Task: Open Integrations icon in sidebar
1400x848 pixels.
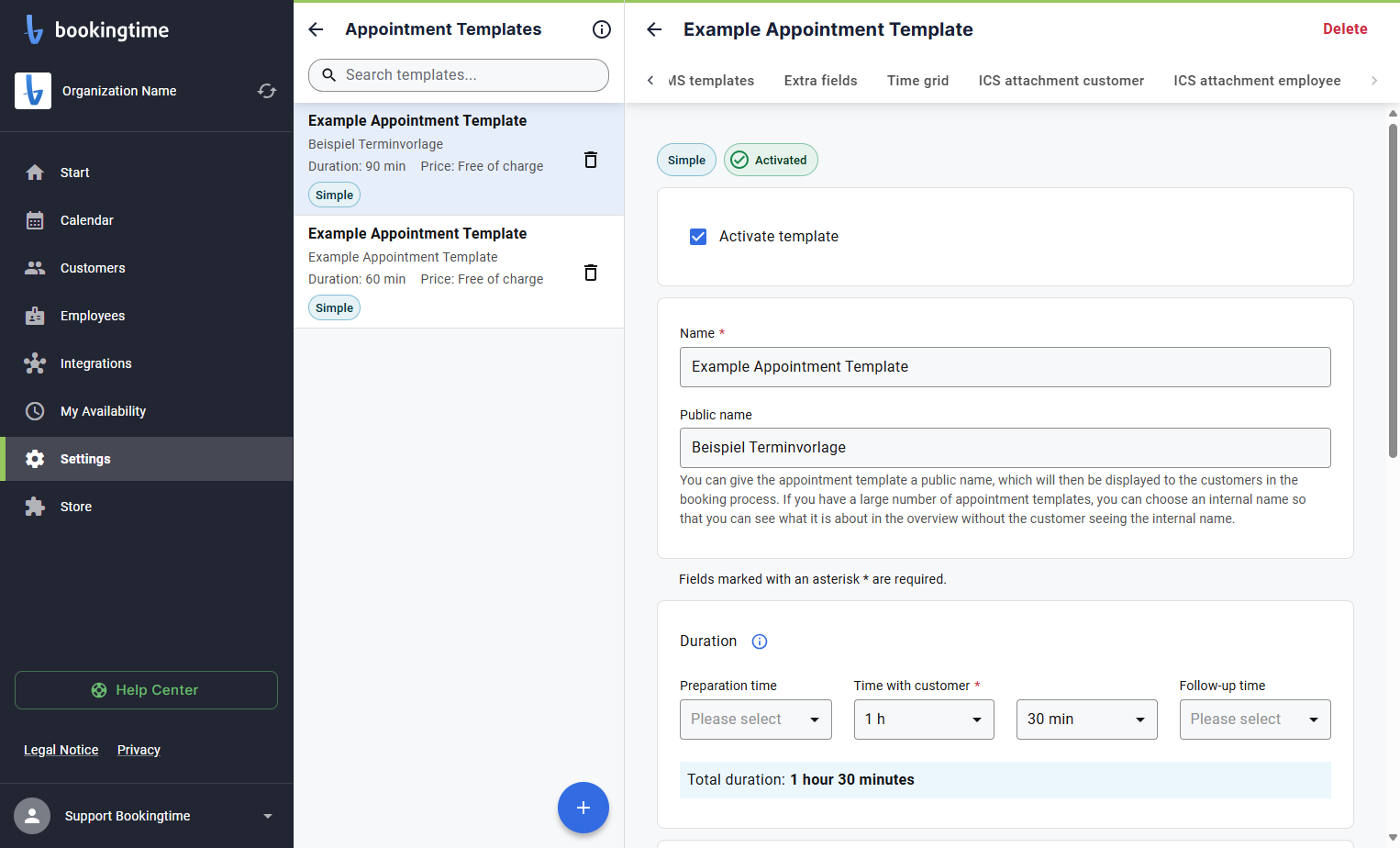Action: [35, 363]
